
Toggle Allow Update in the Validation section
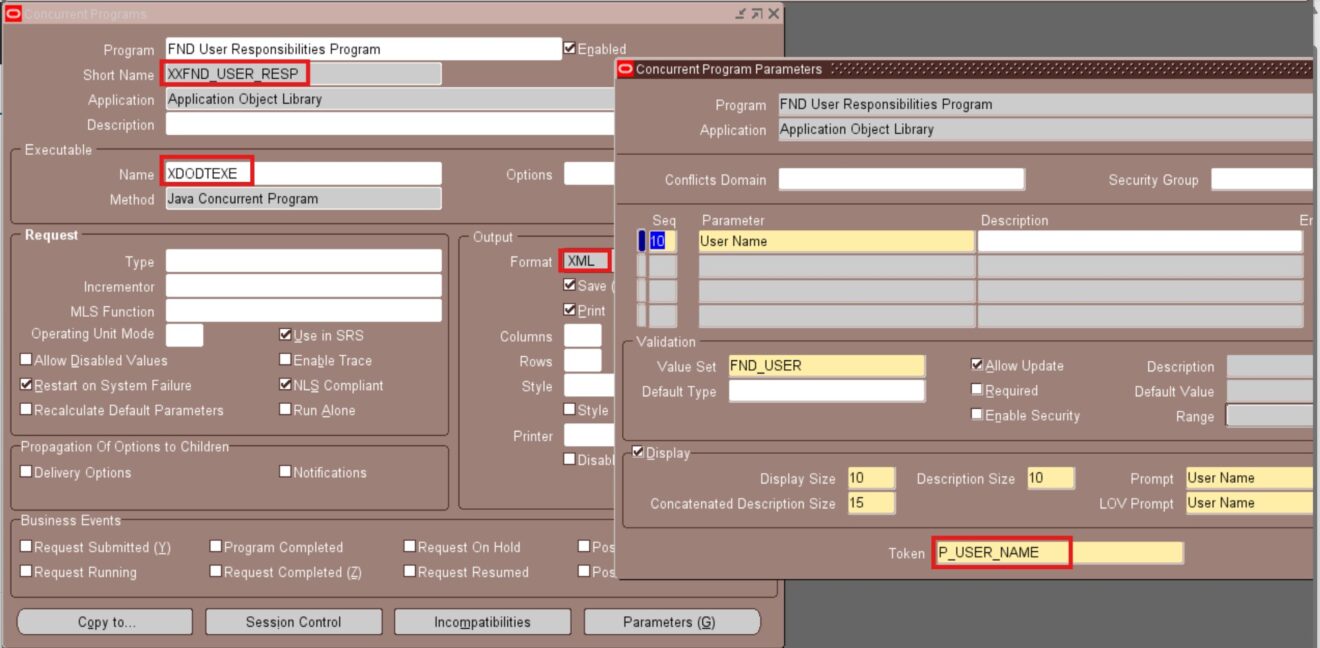click(977, 365)
